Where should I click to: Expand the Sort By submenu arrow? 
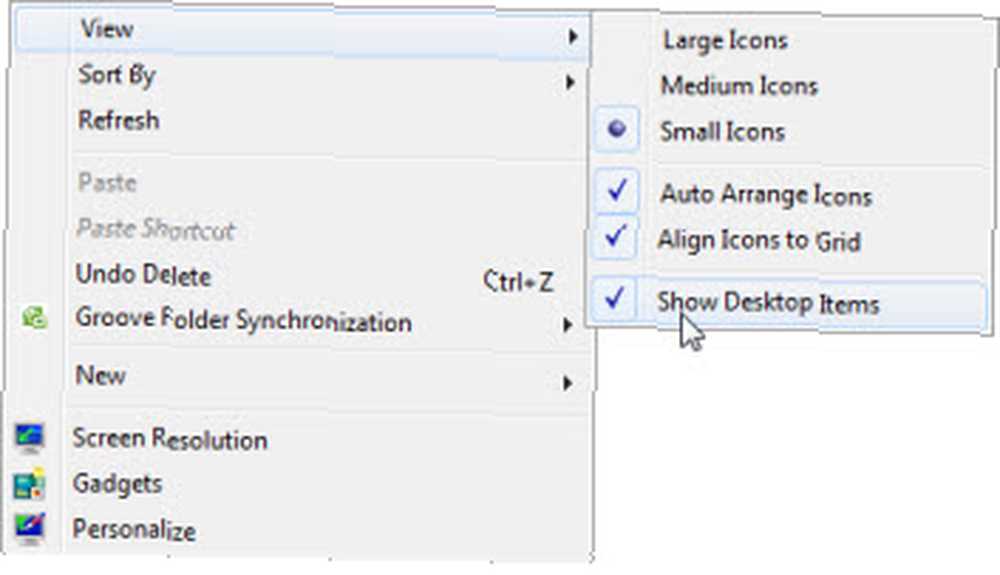tap(570, 82)
